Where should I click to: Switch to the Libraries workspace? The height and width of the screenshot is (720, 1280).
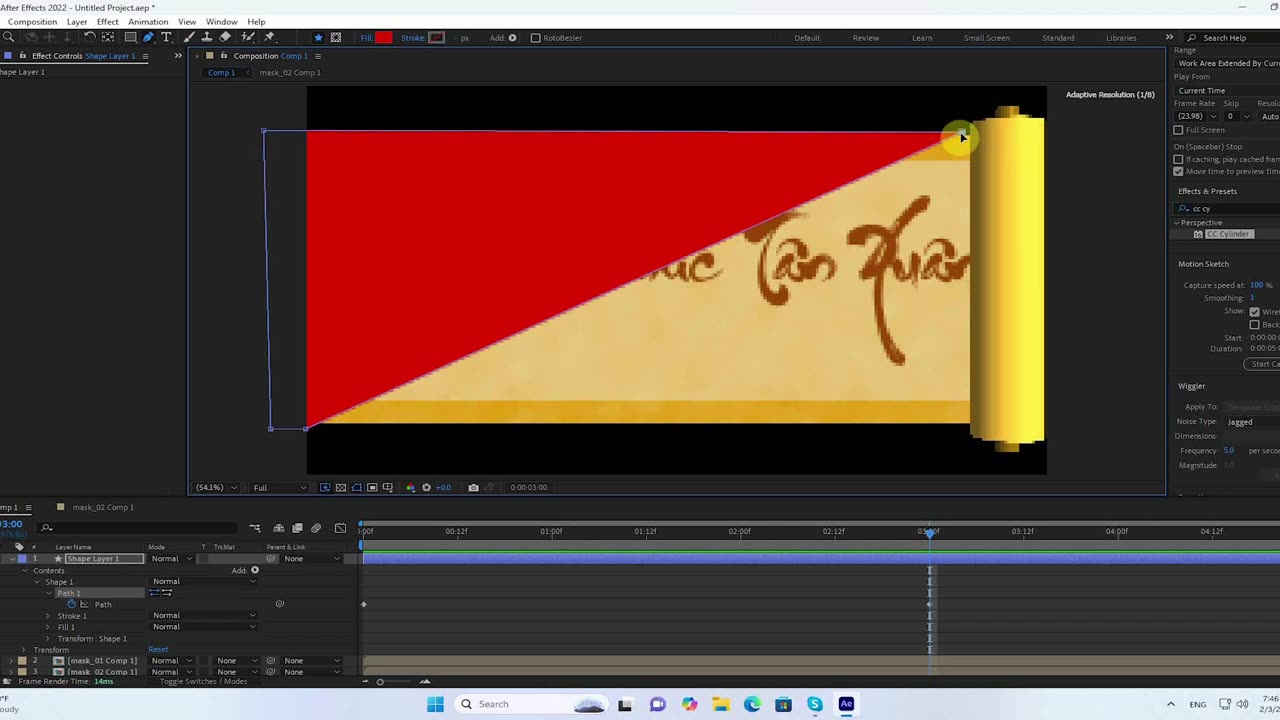(x=1121, y=38)
